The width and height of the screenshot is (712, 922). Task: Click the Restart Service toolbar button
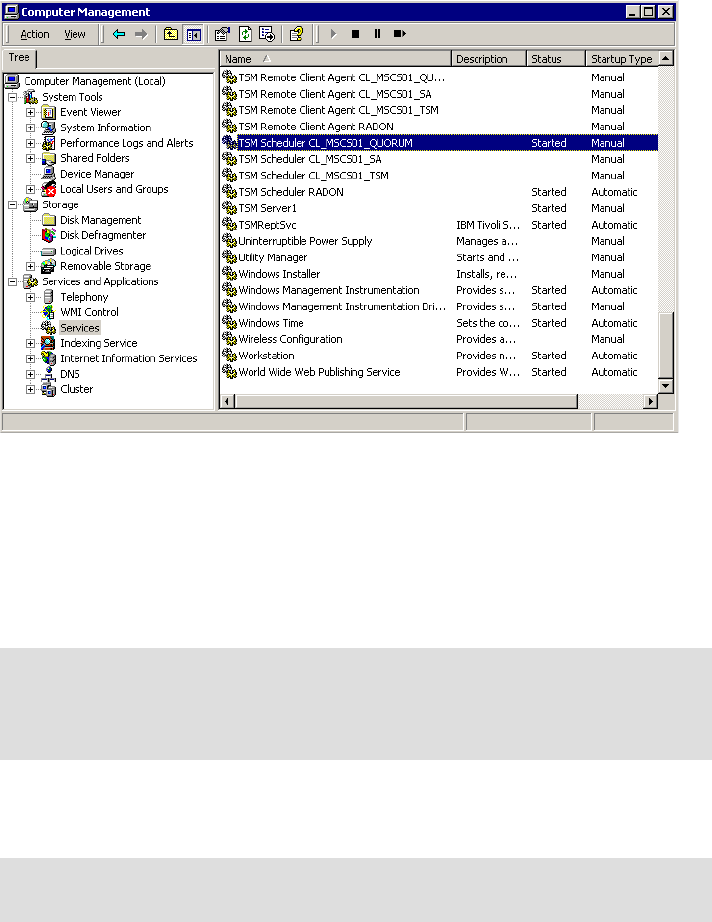400,34
